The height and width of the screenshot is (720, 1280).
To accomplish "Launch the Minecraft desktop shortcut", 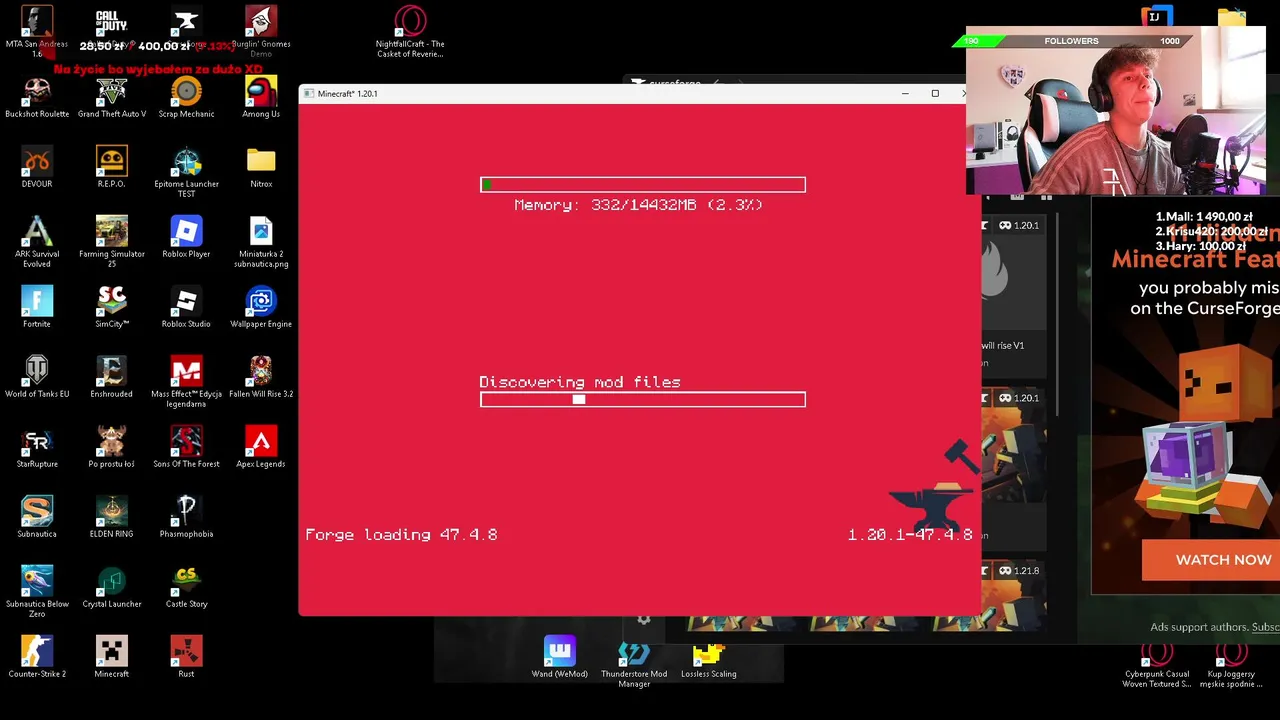I will coord(112,657).
